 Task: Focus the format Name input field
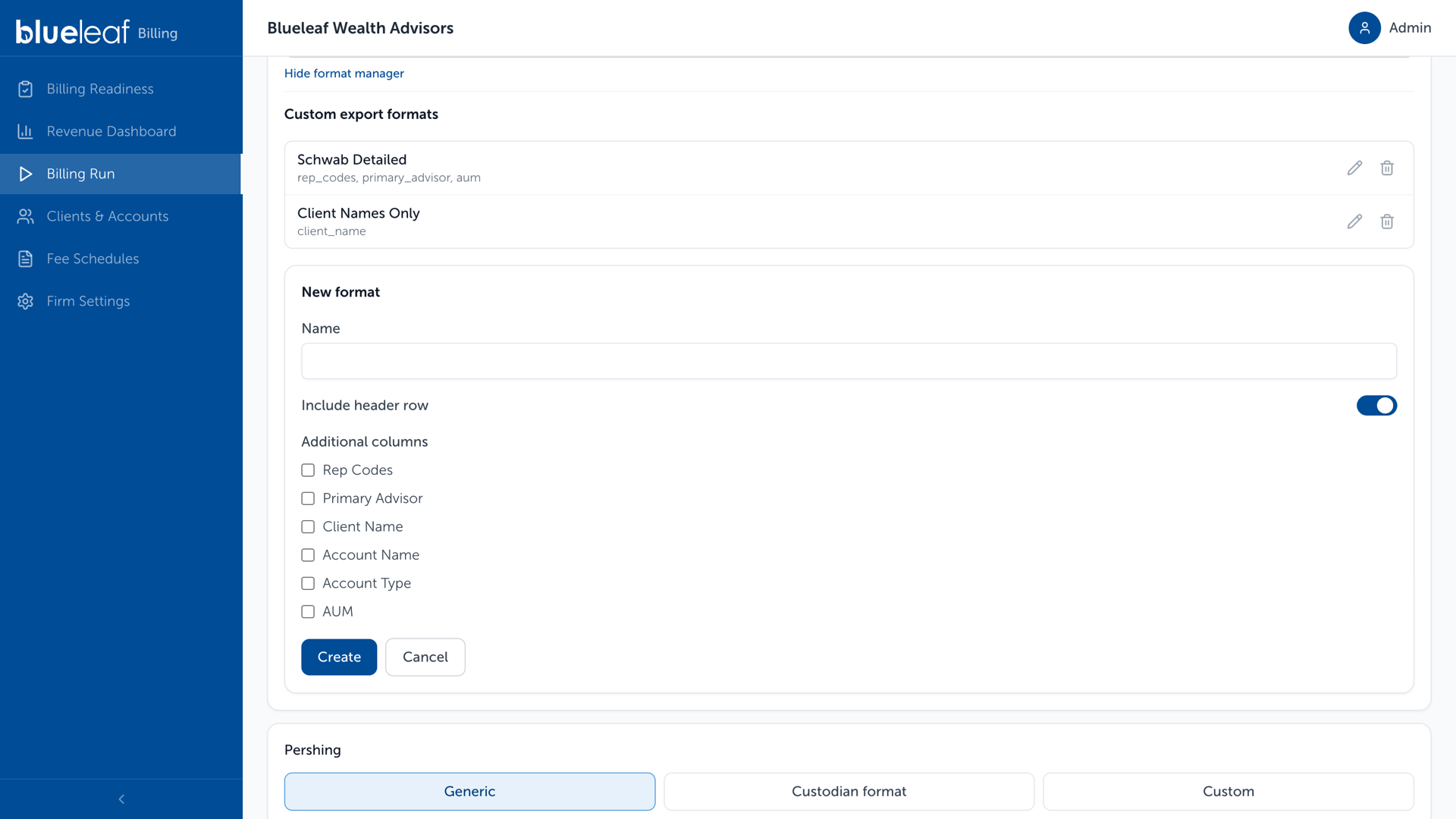pos(849,361)
